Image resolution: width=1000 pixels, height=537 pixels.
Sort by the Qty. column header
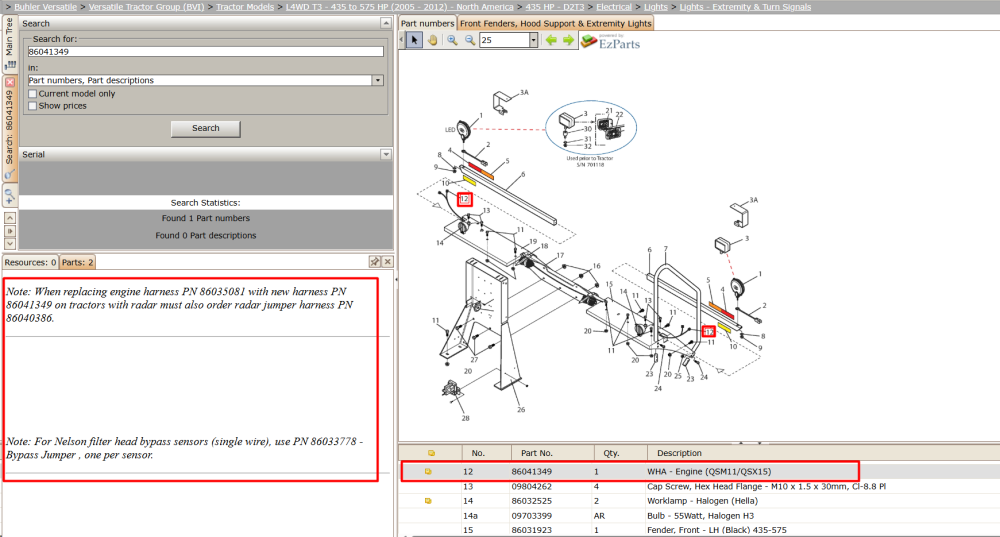(620, 453)
